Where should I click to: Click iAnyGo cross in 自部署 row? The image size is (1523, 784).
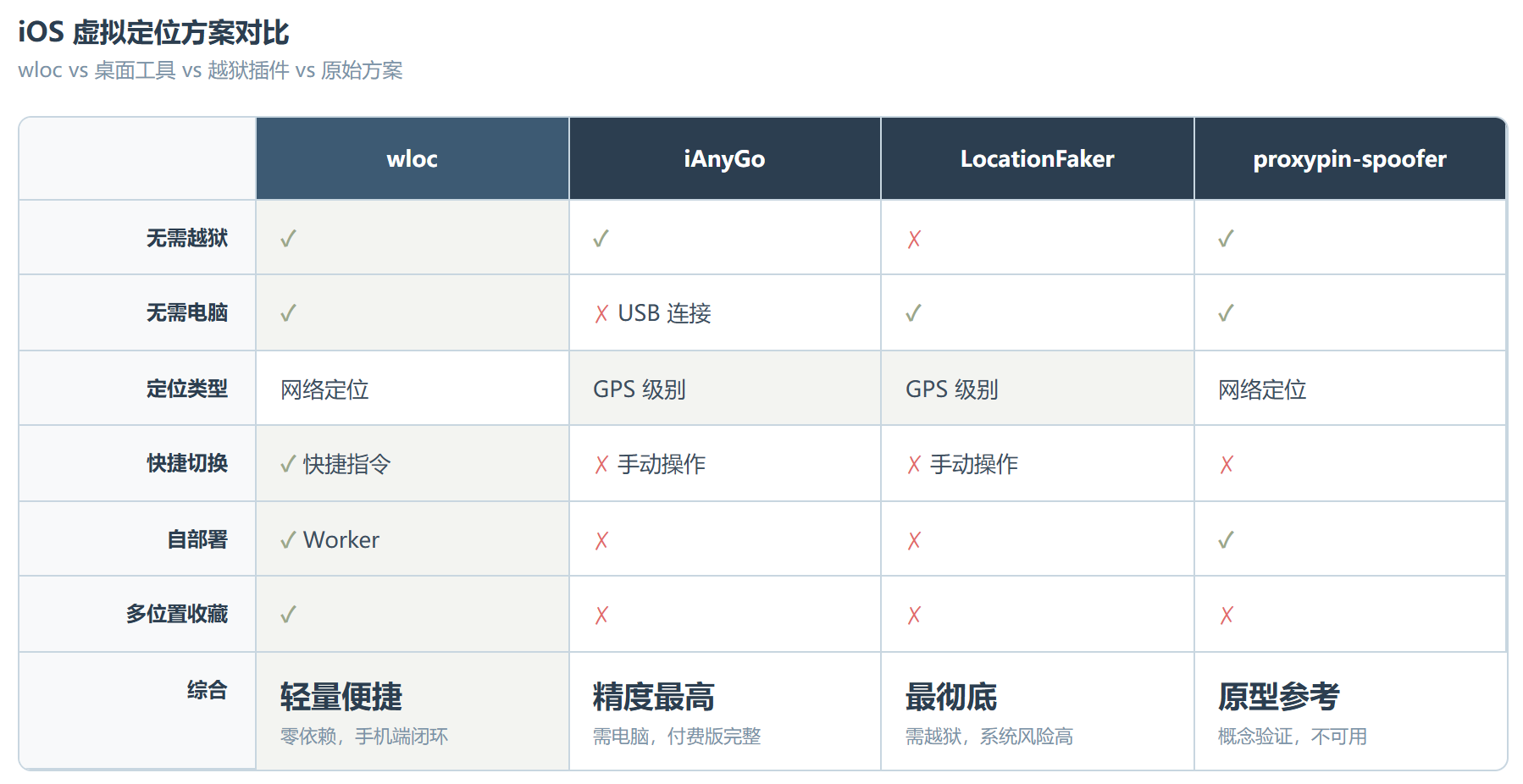(601, 541)
